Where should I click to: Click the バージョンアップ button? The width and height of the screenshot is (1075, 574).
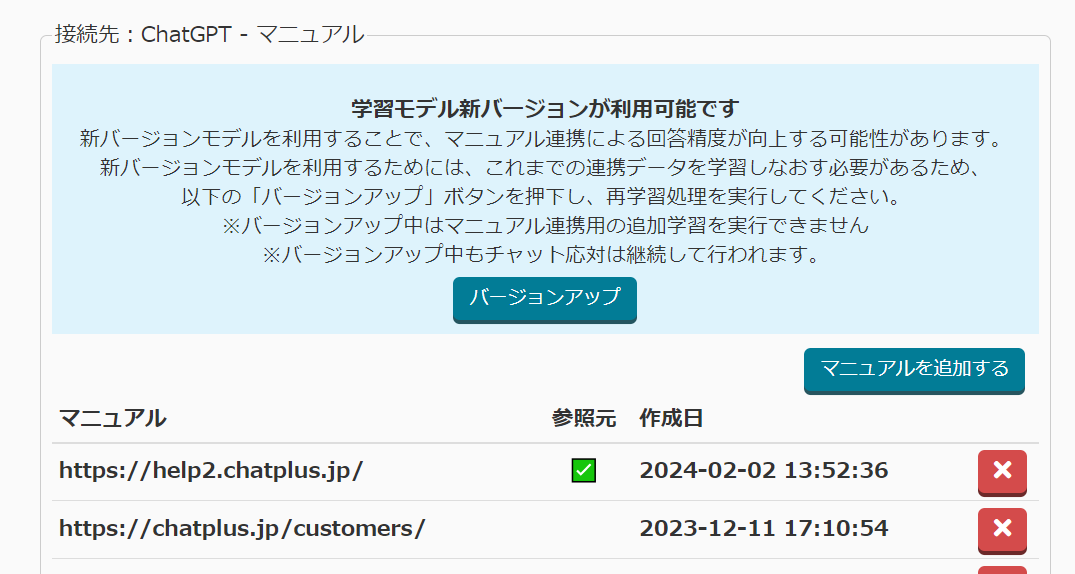coord(544,298)
